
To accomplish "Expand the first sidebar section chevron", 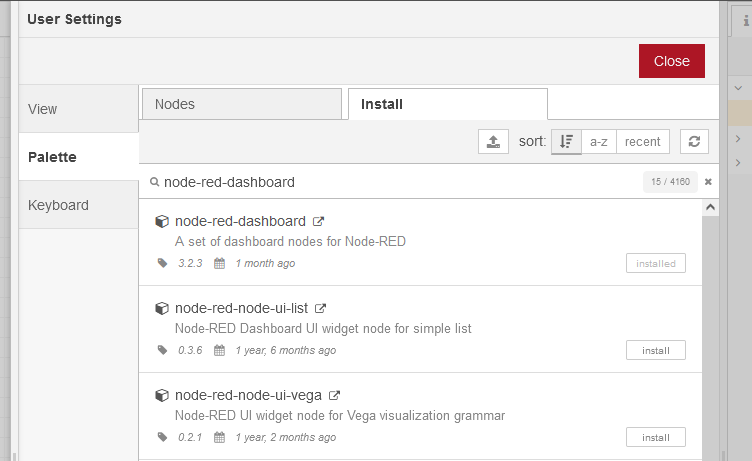I will click(738, 138).
